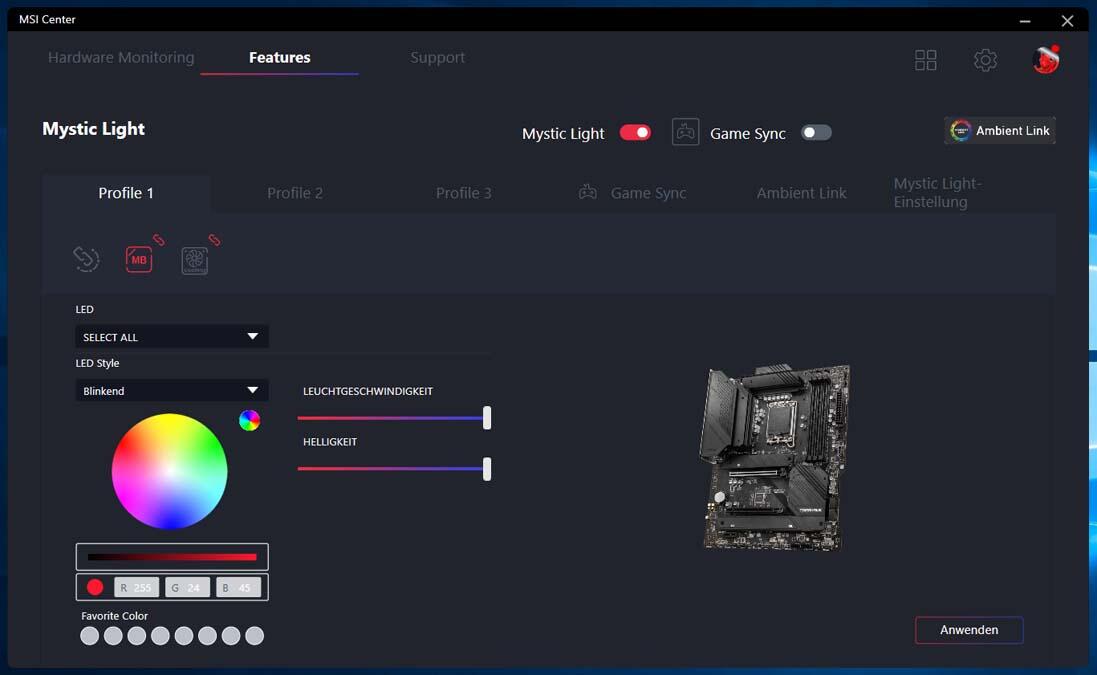Click the B value field
This screenshot has height=675, width=1097.
pos(239,588)
